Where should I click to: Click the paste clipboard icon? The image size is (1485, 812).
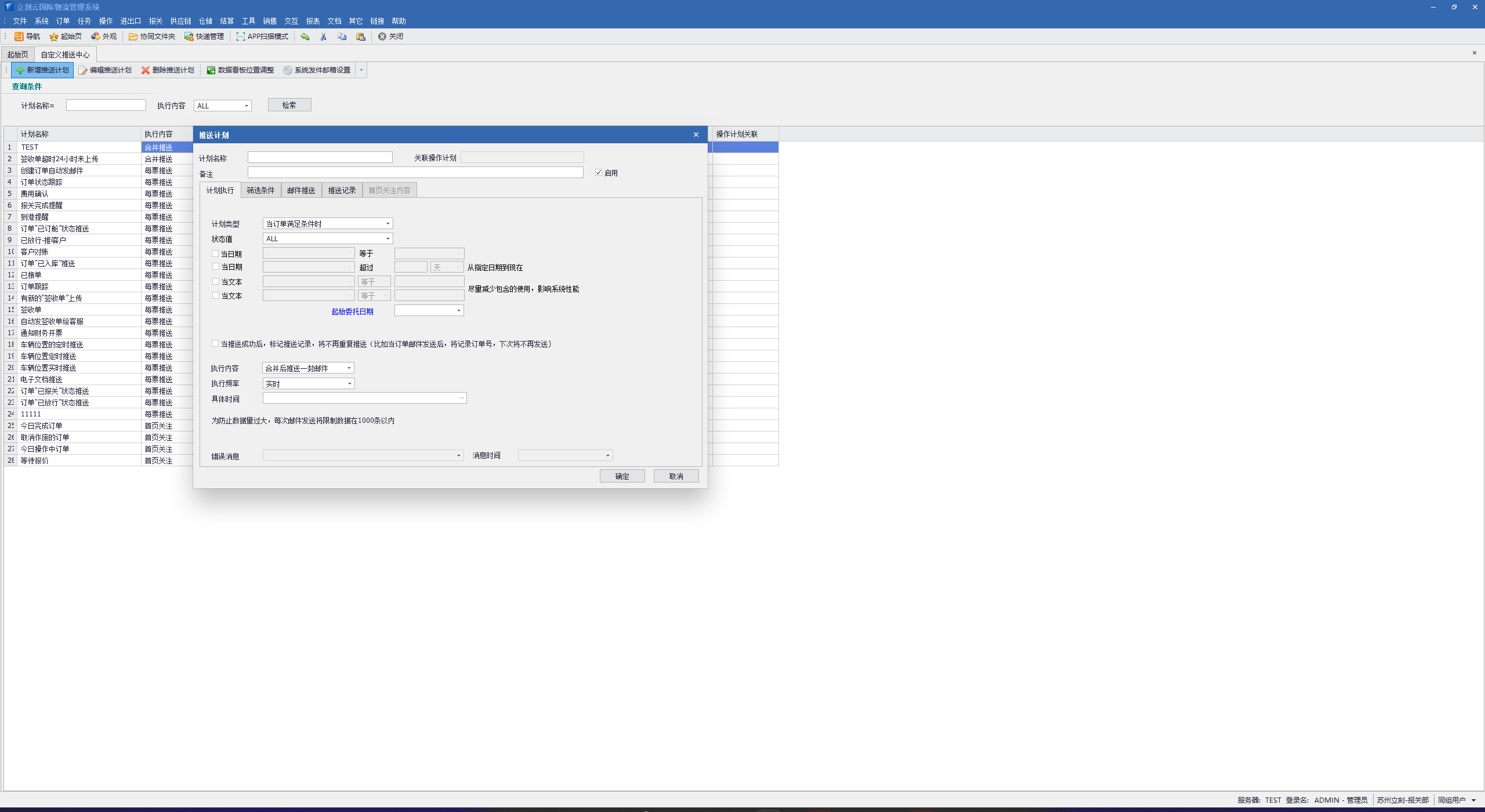[361, 37]
